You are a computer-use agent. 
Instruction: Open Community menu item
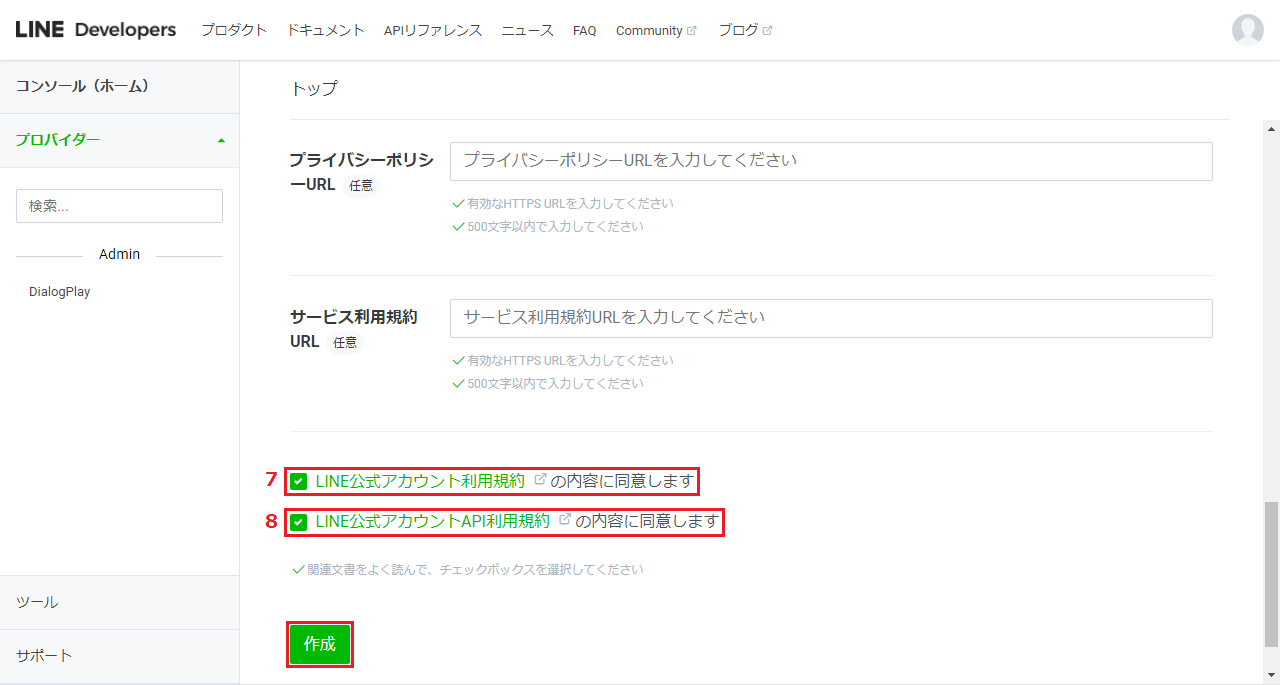[x=649, y=31]
